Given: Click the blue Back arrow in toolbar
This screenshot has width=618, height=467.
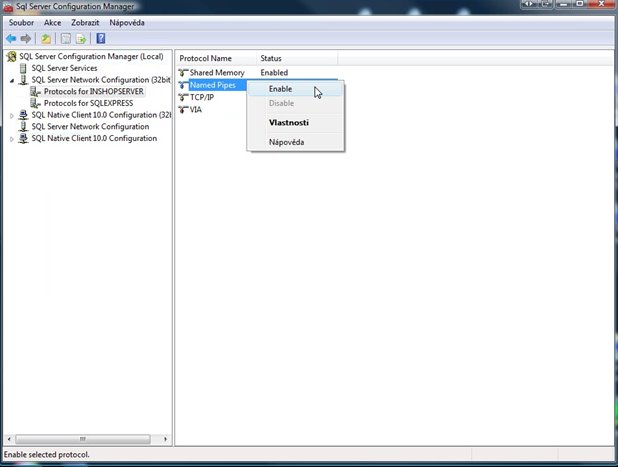Looking at the screenshot, I should 11,39.
